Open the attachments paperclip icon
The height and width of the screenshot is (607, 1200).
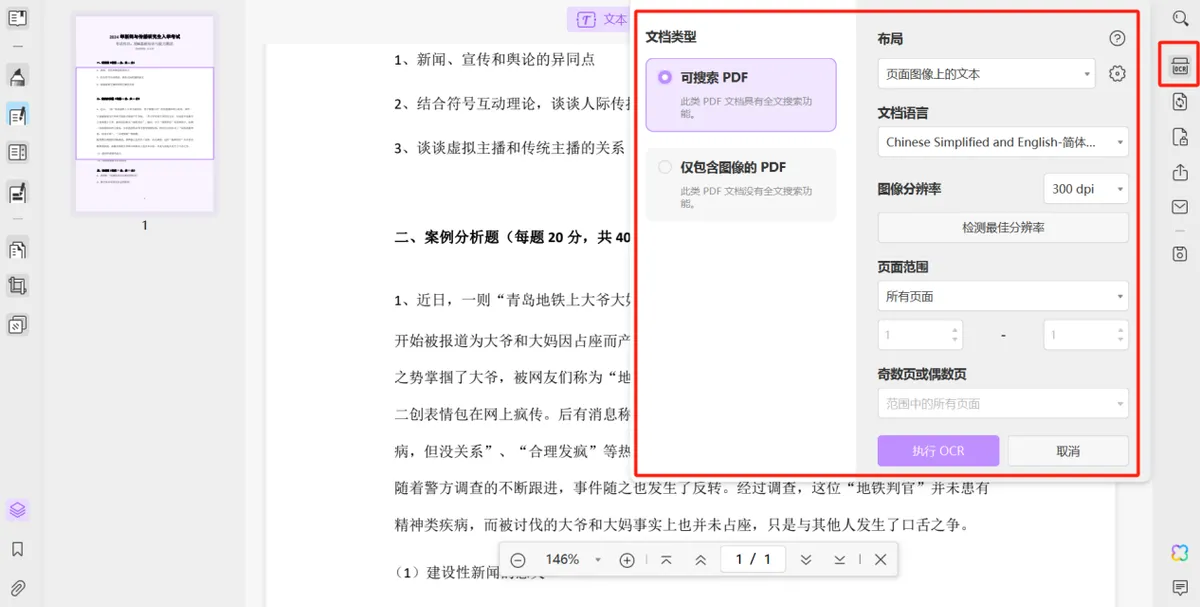click(18, 587)
